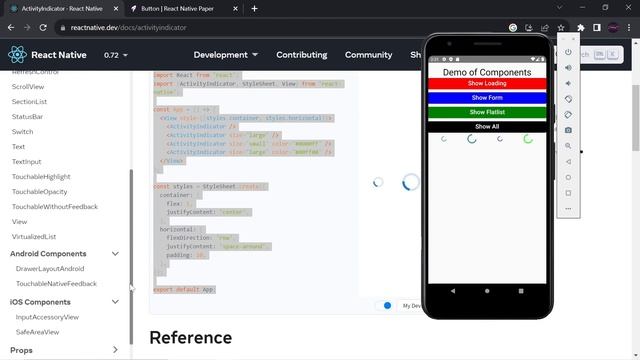Click the share page icon
Image resolution: width=640 pixels, height=360 pixels.
[545, 27]
